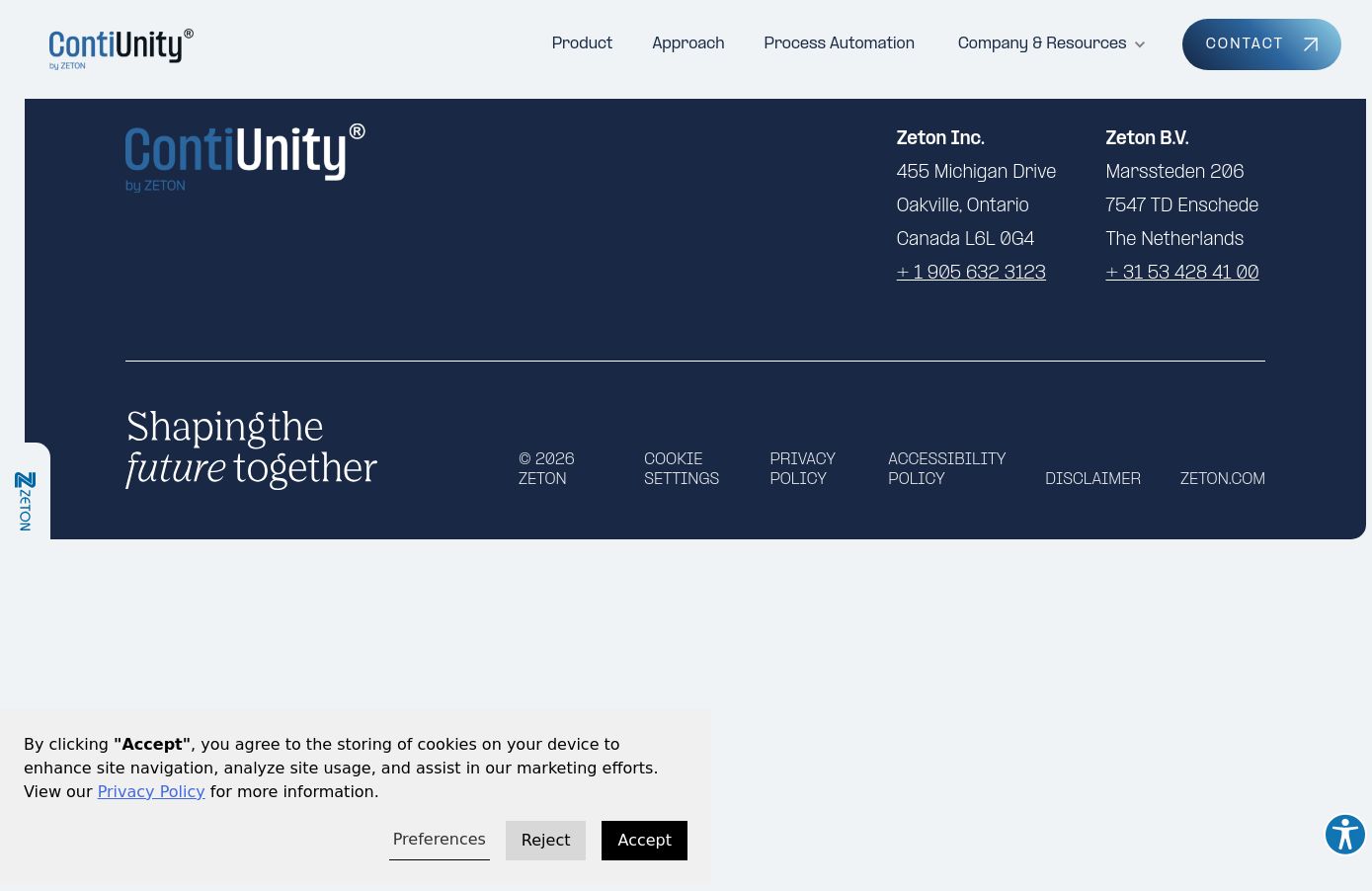Screen dimensions: 1372x891
Task: Open the footer Privacy Policy link
Action: click(802, 469)
